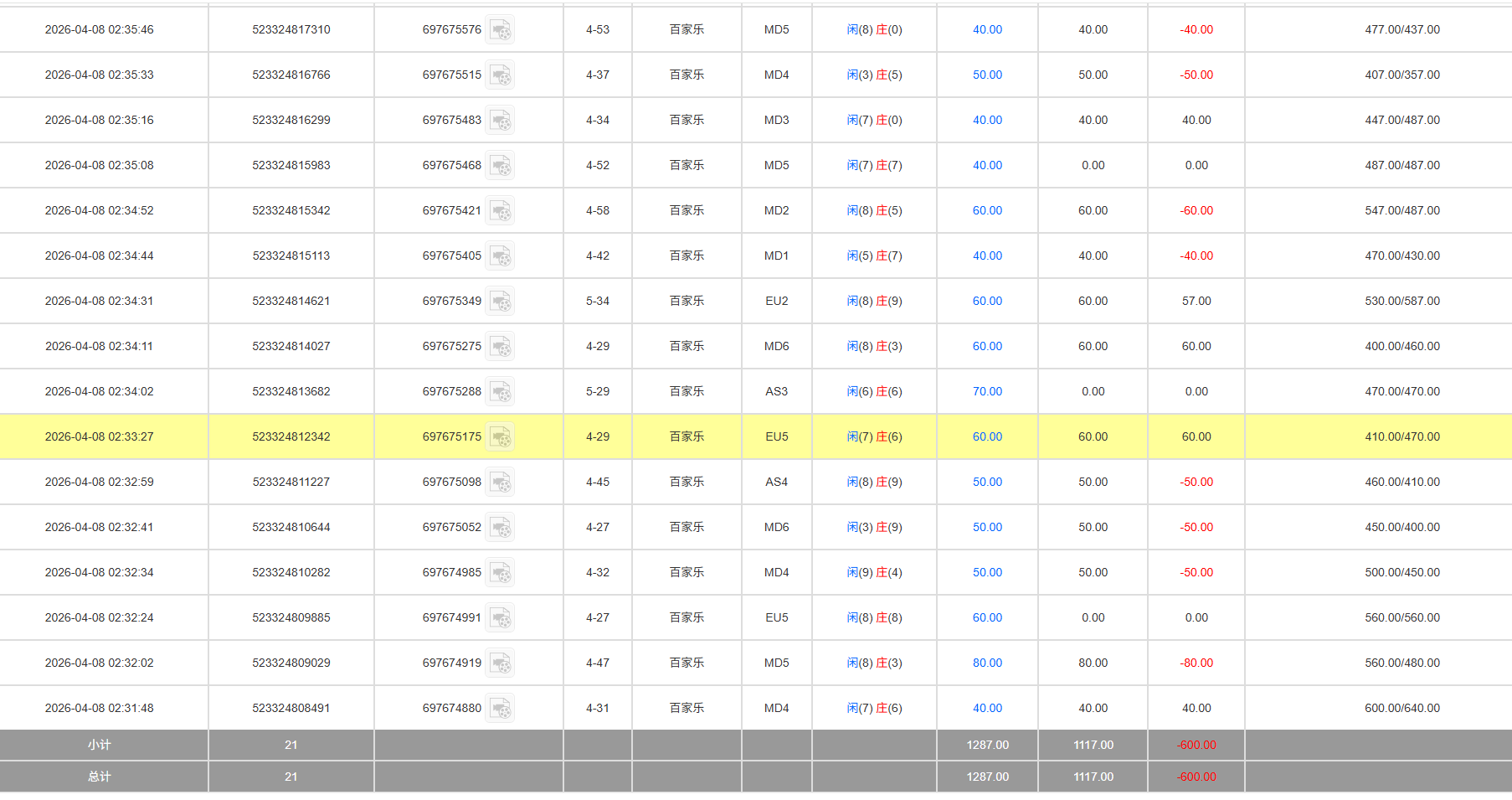1512x800 pixels.
Task: Click the 60.00 amount for round 4-29
Action: coord(987,346)
